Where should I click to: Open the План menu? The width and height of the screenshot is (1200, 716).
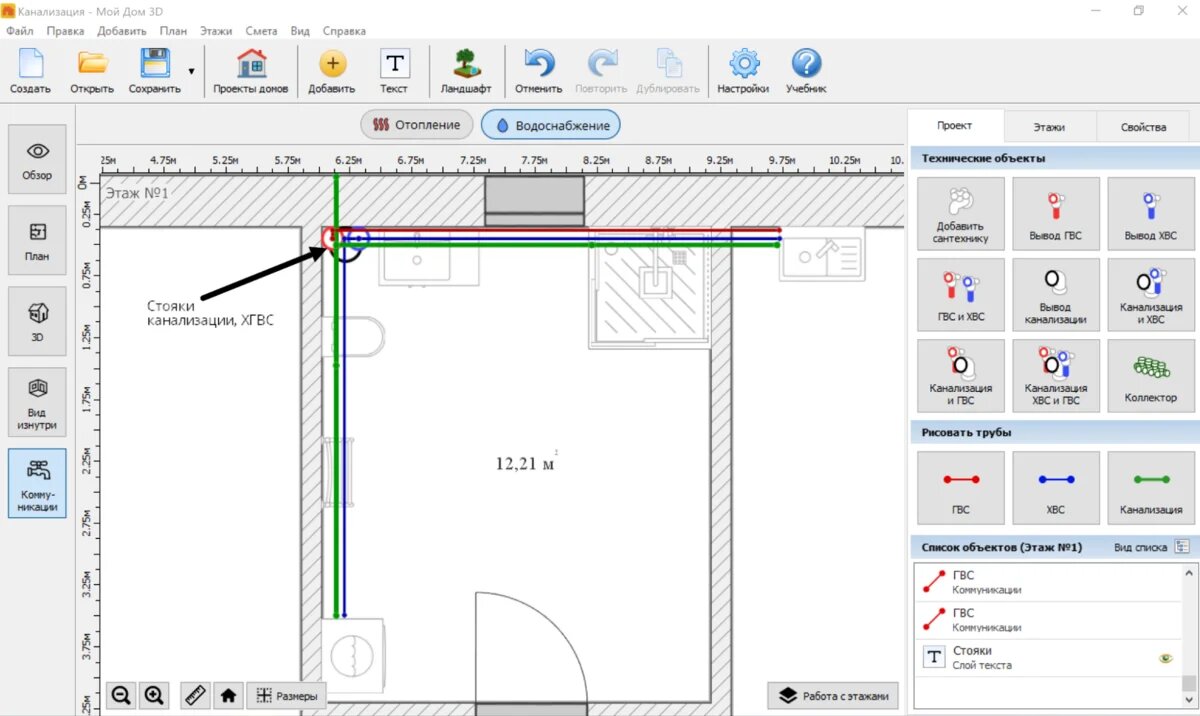pos(173,31)
